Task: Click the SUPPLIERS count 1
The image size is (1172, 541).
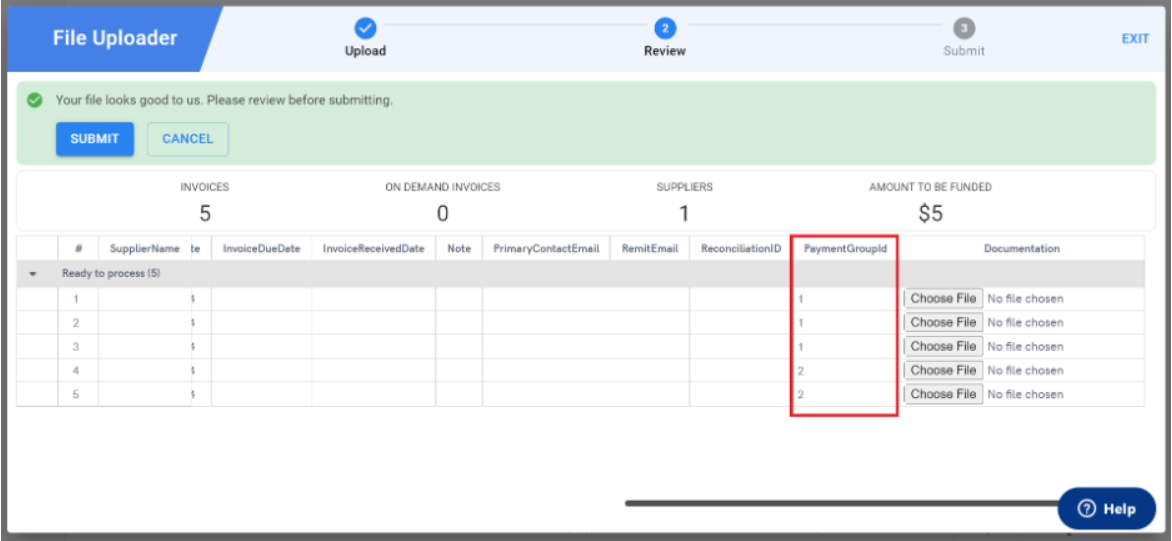Action: [684, 214]
